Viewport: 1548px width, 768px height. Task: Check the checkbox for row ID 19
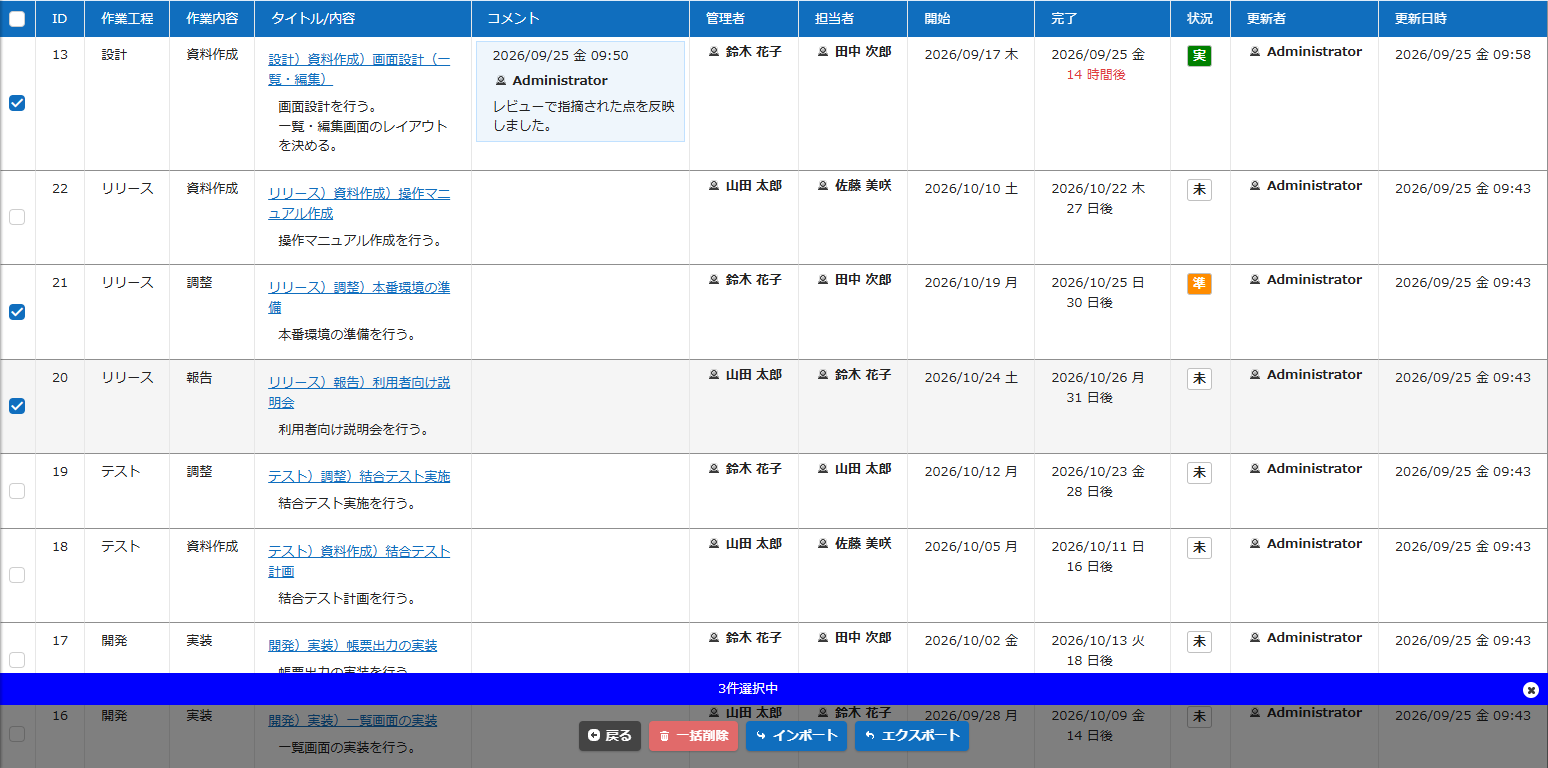(x=17, y=491)
